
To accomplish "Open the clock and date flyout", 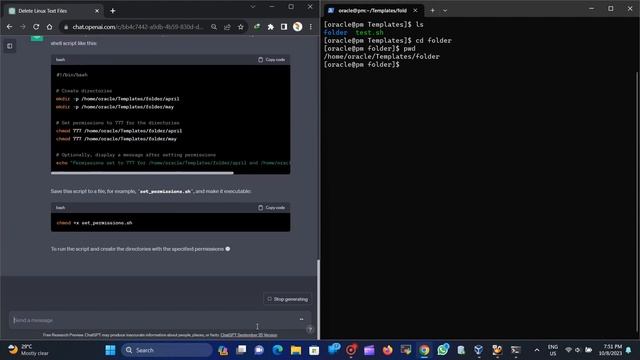I will click(610, 350).
